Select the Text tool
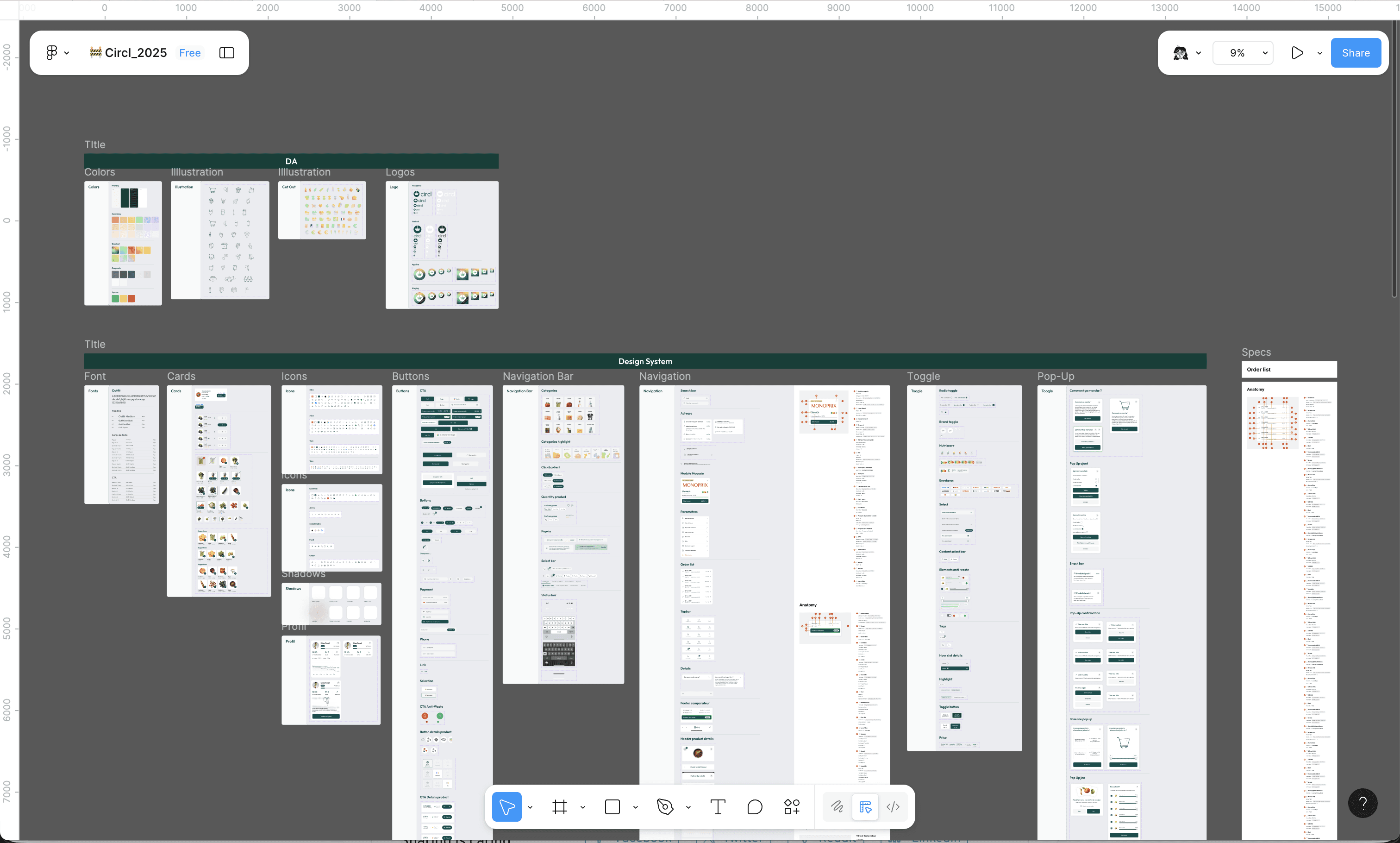 pos(718,807)
